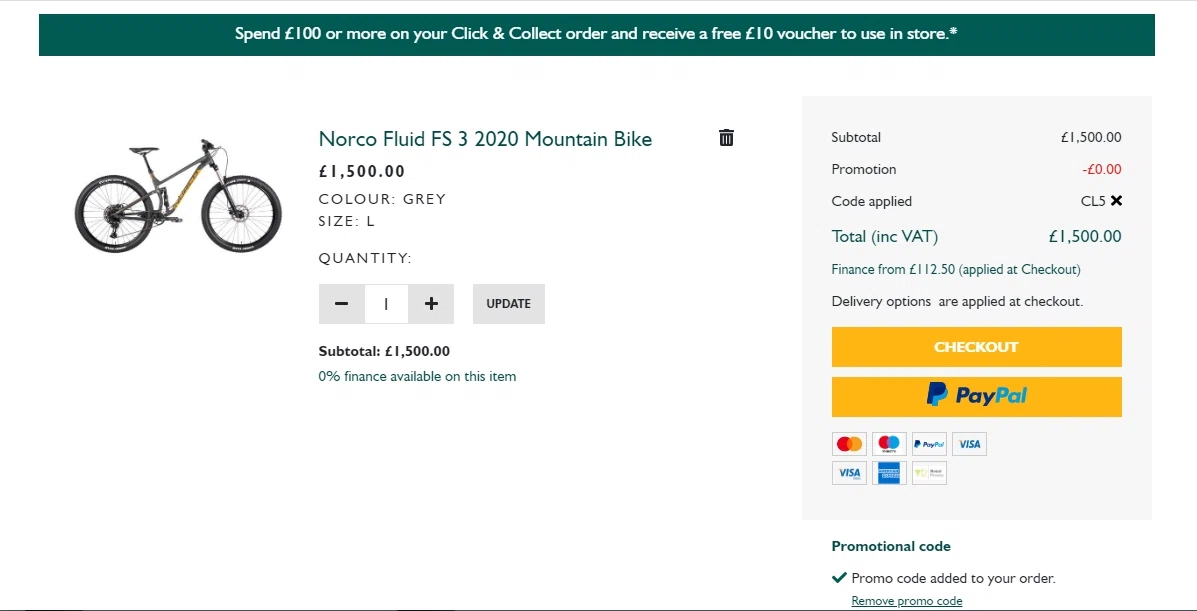Proceed with the yellow CHECKOUT button
The width and height of the screenshot is (1197, 611).
tap(976, 347)
